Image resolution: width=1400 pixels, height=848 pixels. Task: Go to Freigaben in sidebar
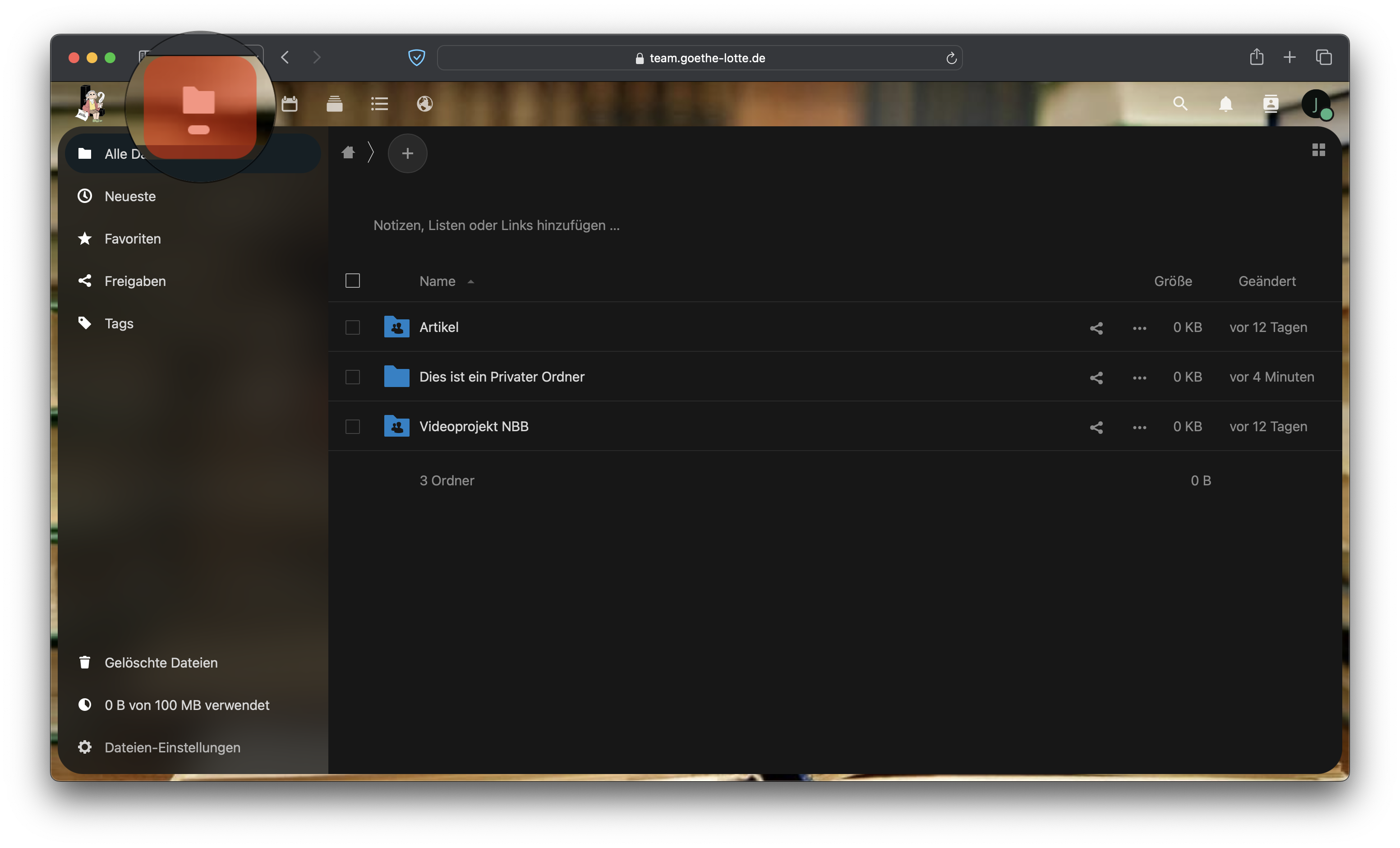[135, 281]
